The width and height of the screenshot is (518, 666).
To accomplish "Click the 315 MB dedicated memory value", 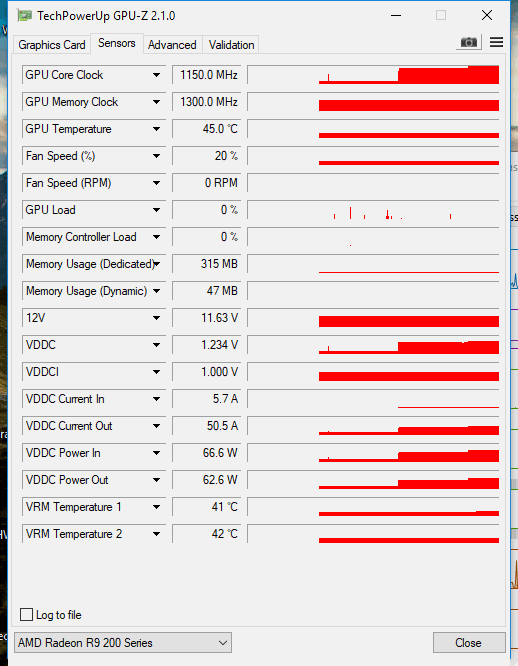I will [x=207, y=264].
